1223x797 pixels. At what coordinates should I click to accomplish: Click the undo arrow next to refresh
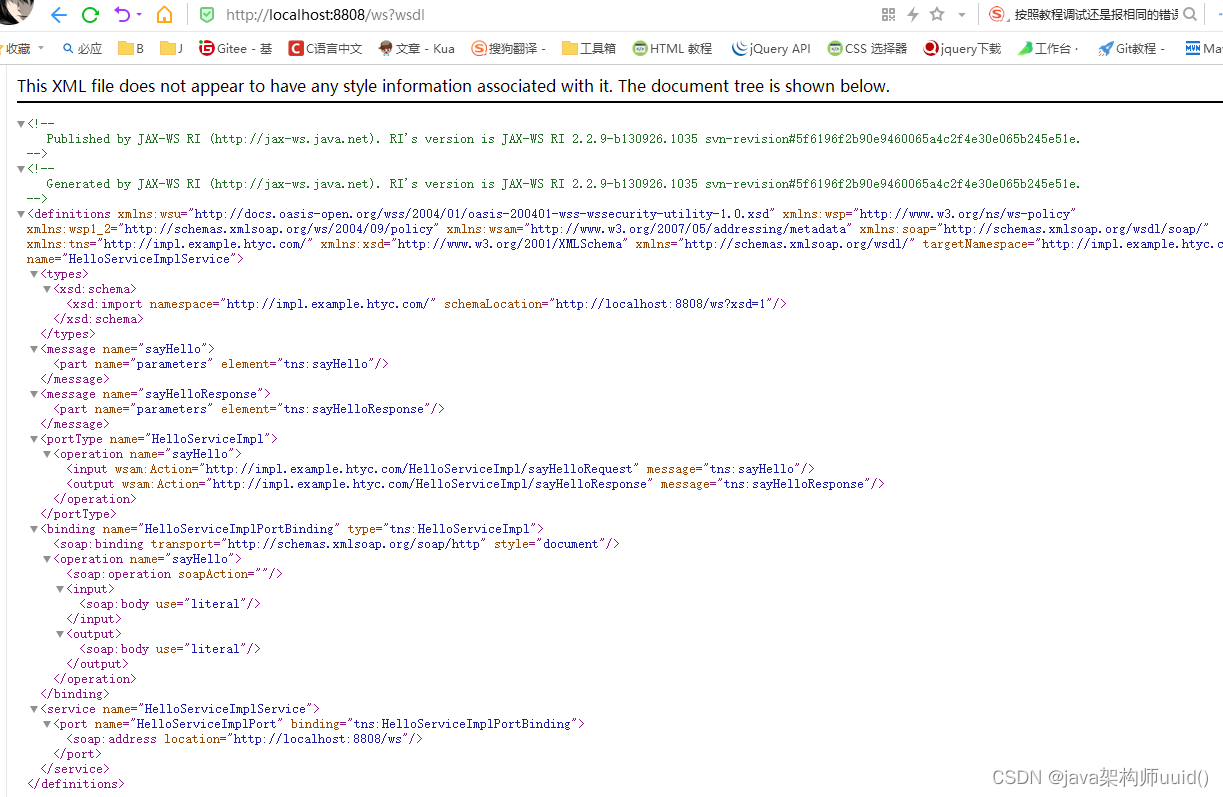click(120, 15)
